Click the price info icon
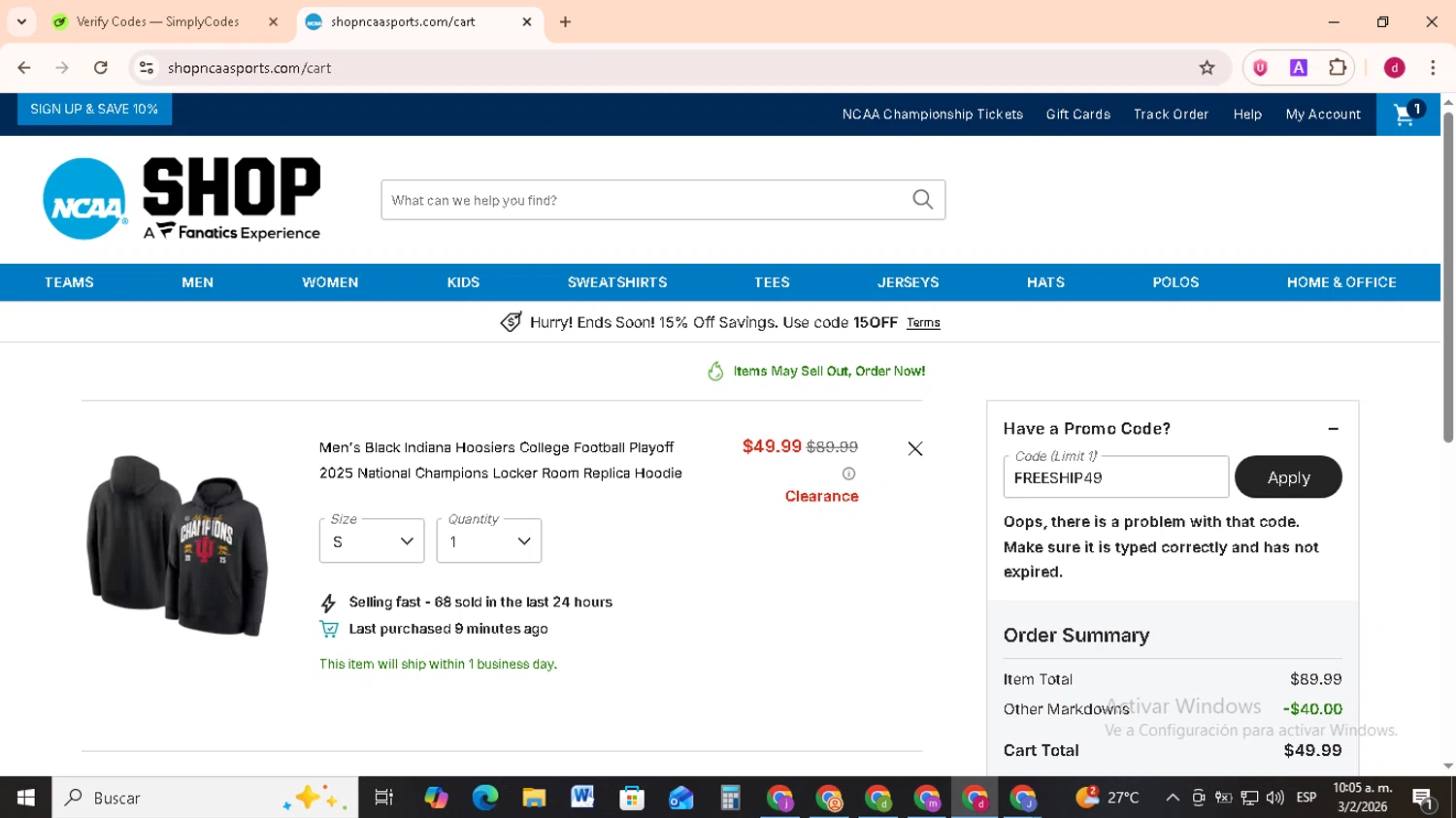The width and height of the screenshot is (1456, 818). click(848, 474)
